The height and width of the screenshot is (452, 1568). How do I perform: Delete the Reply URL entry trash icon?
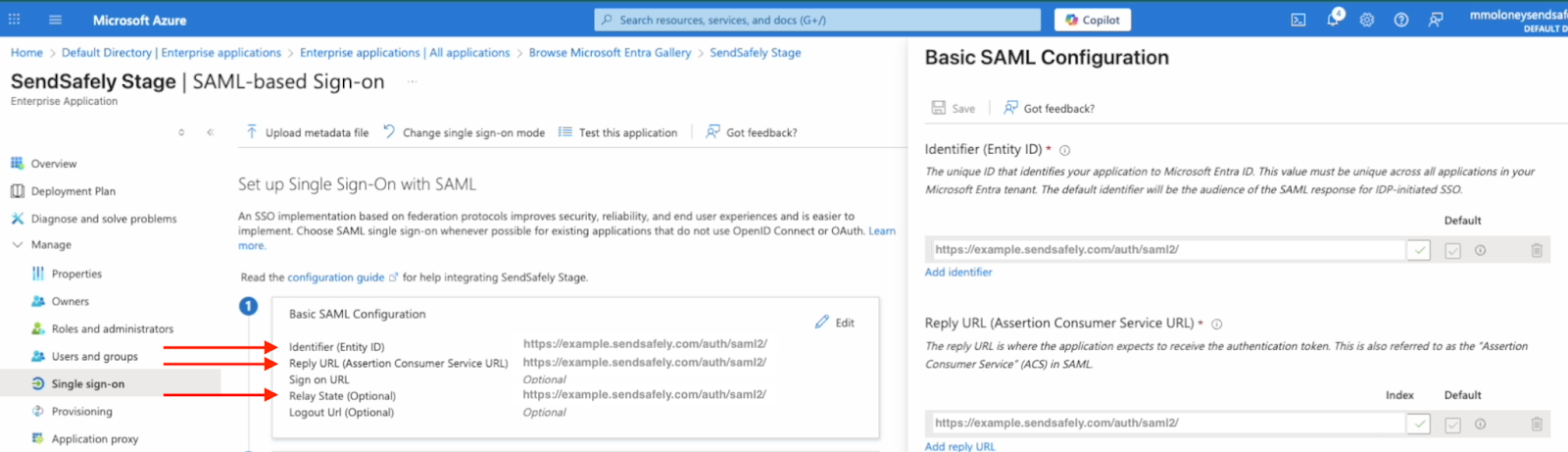point(1537,424)
